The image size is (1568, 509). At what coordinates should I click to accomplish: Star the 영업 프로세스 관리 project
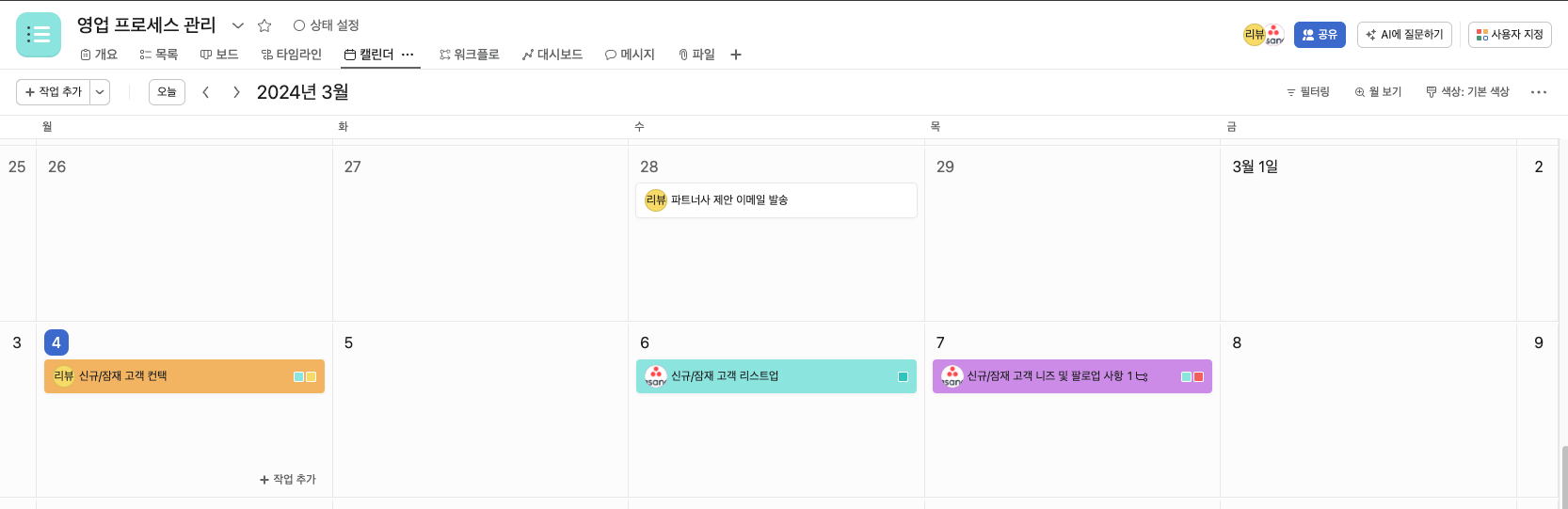point(264,25)
